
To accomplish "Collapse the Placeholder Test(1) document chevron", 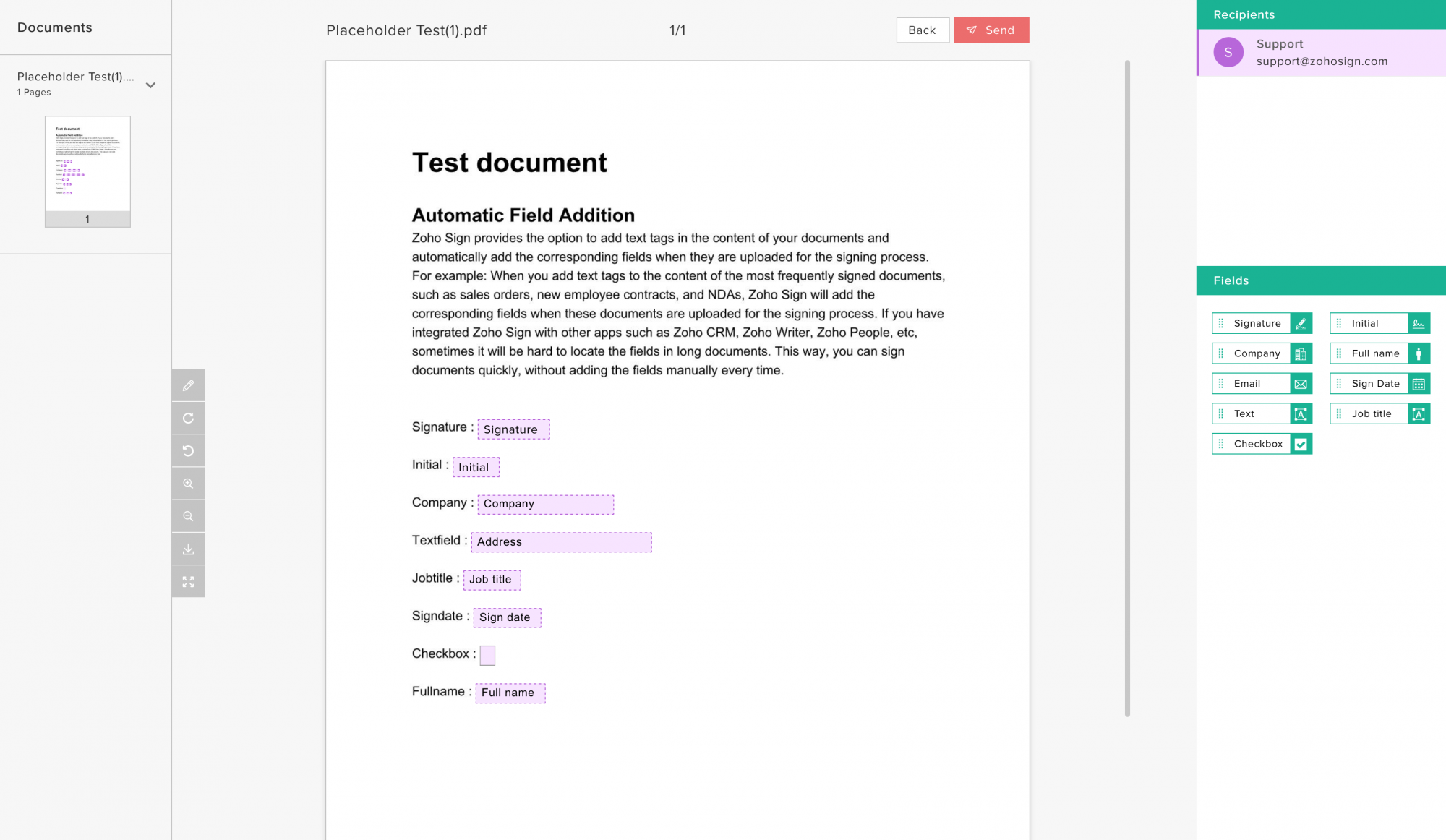I will [150, 85].
